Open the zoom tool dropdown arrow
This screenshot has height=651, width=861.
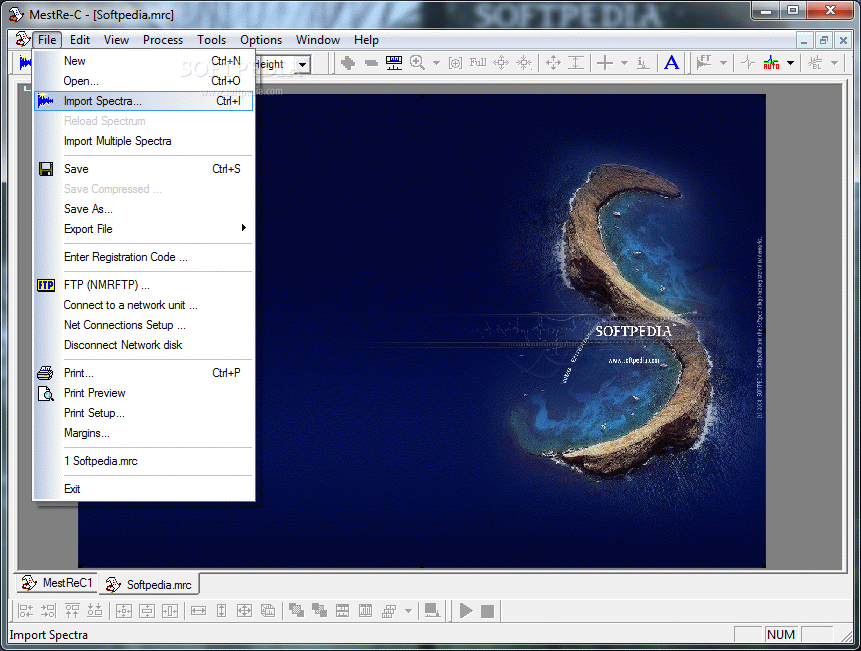click(437, 63)
